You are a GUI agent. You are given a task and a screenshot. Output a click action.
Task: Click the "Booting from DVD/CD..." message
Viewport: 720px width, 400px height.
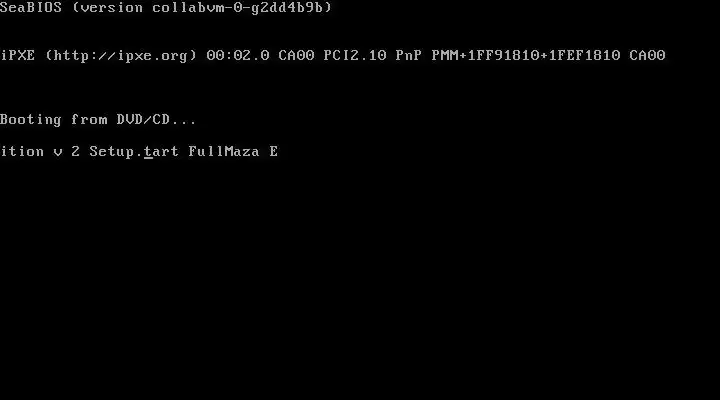[x=98, y=119]
